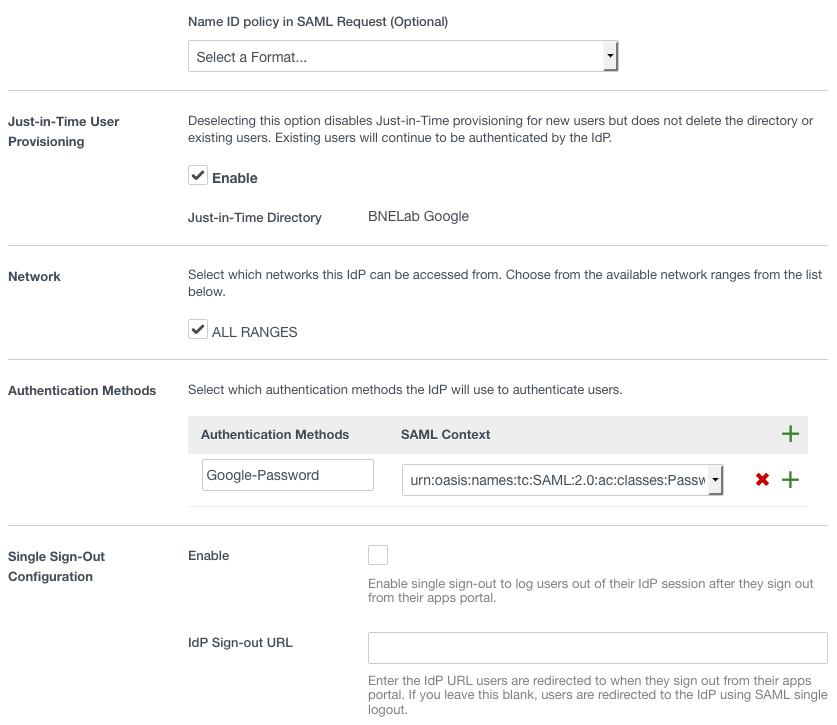Click the IdP Sign-out URL label
Screen dimensions: 837x725
point(240,642)
